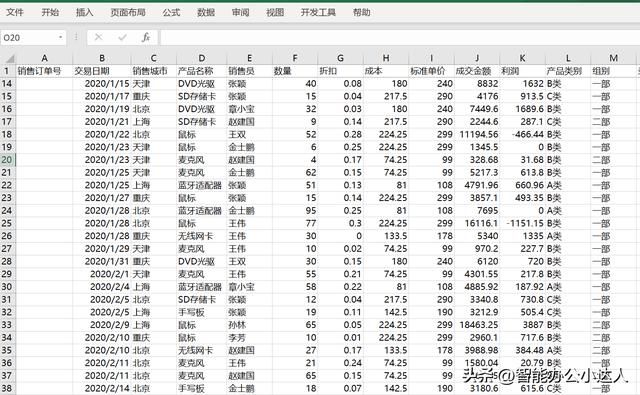The width and height of the screenshot is (640, 395).
Task: Select profit cell 3887
Action: 522,325
